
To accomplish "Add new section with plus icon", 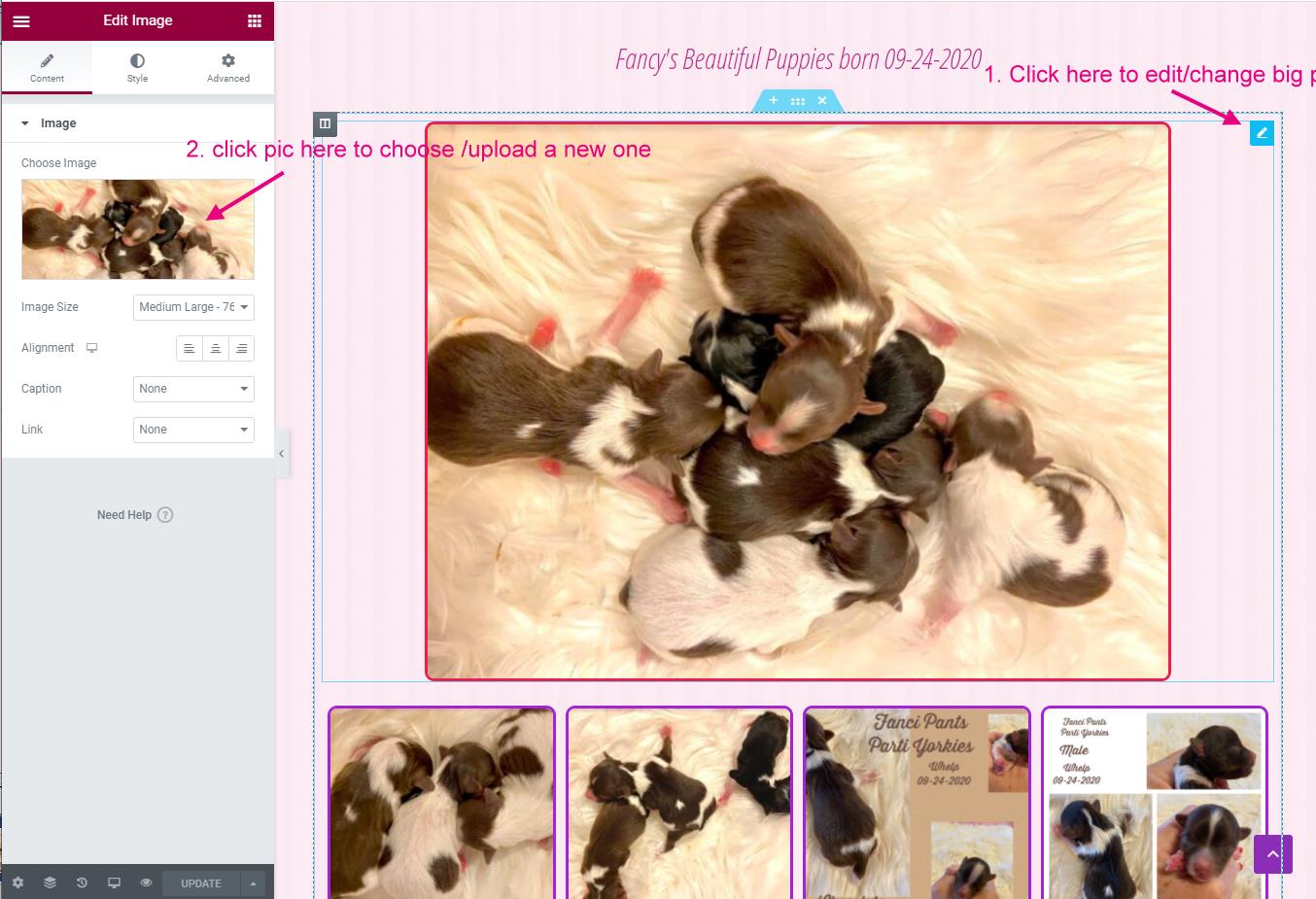I will (774, 100).
